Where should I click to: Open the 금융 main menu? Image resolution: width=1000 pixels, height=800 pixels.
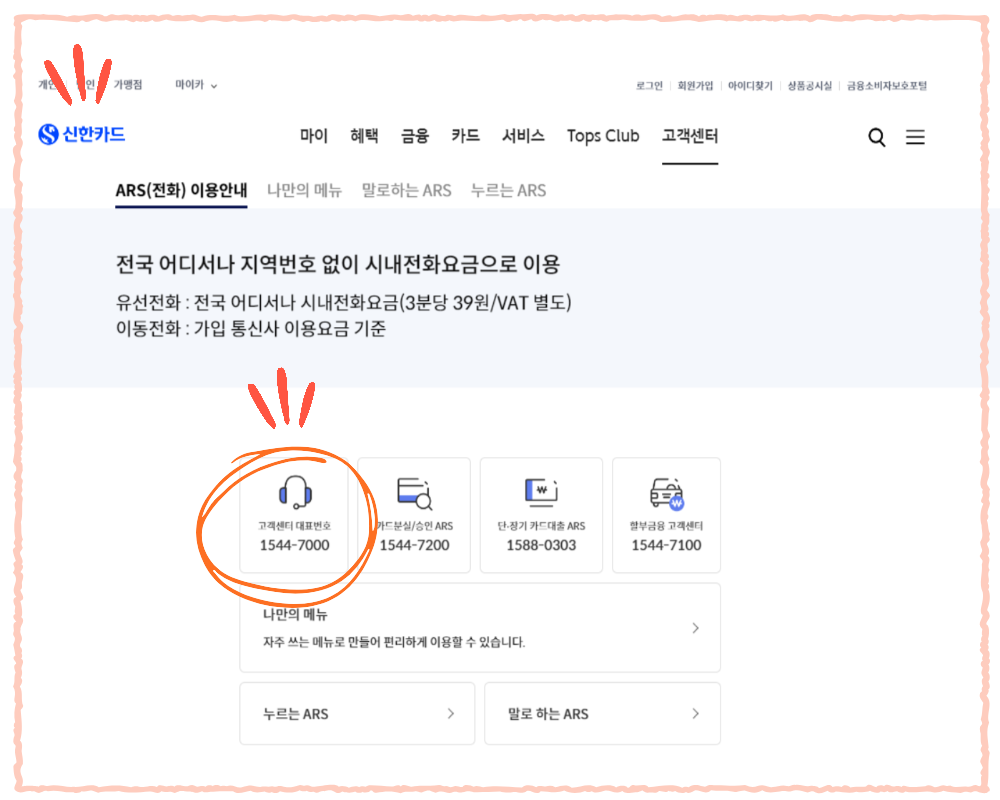(x=415, y=136)
